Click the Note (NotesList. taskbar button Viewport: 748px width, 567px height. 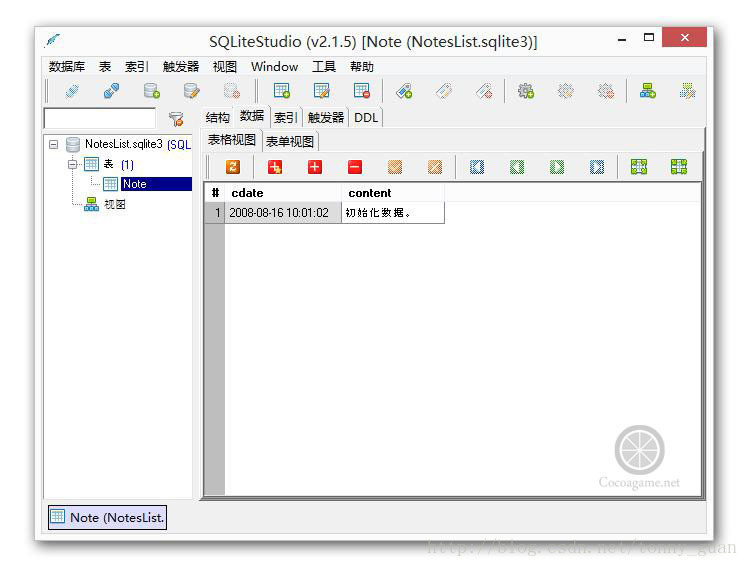tap(107, 517)
